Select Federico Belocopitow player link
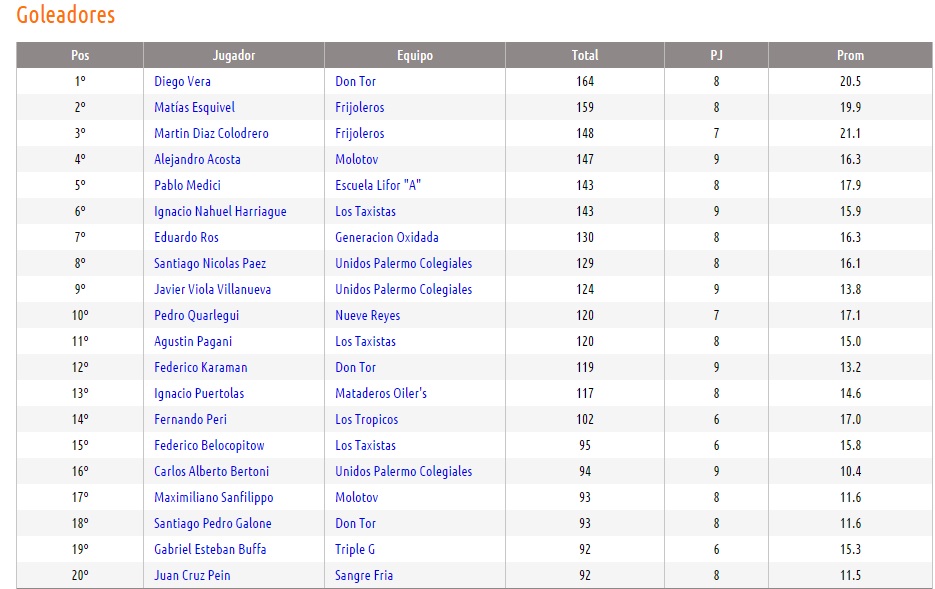The height and width of the screenshot is (589, 935). tap(209, 445)
